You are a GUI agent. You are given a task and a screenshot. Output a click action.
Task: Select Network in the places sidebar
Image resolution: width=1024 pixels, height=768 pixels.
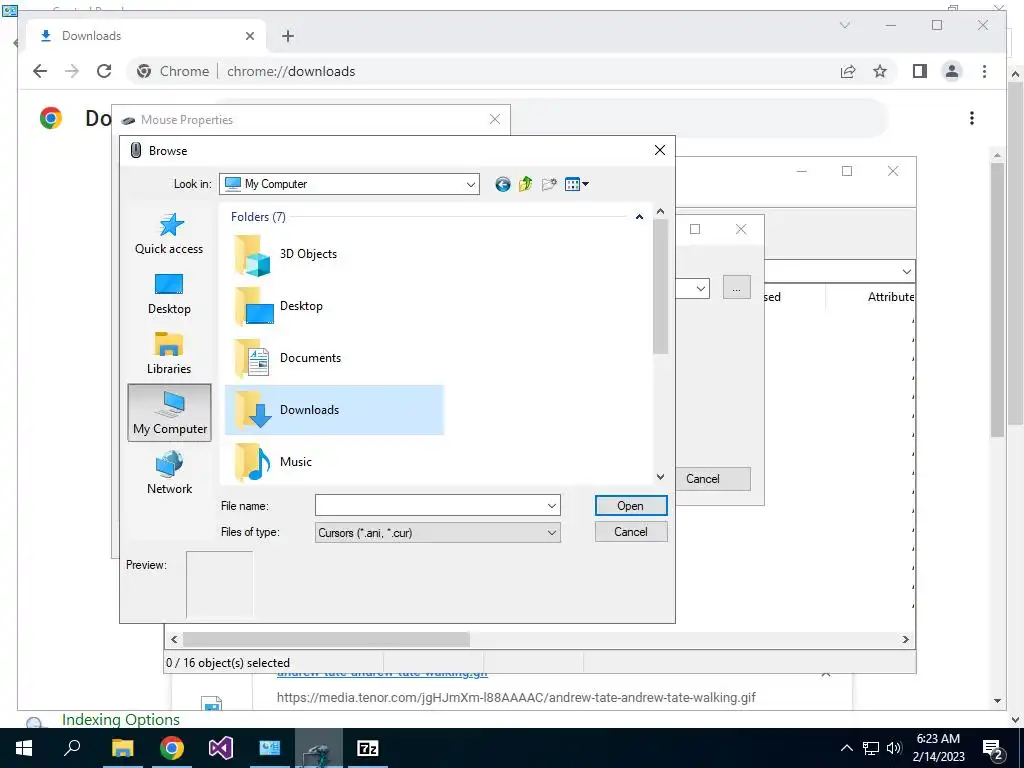coord(169,473)
